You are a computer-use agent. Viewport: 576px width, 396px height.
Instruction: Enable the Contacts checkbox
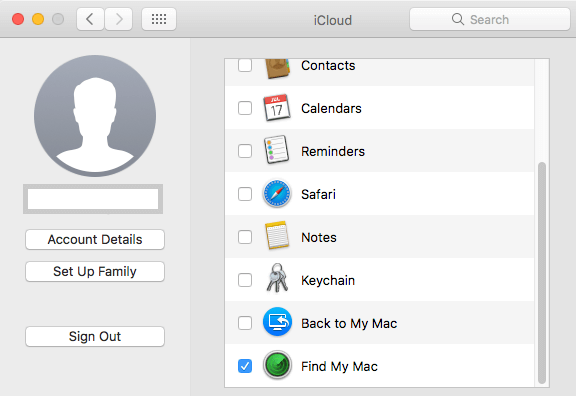(x=245, y=65)
